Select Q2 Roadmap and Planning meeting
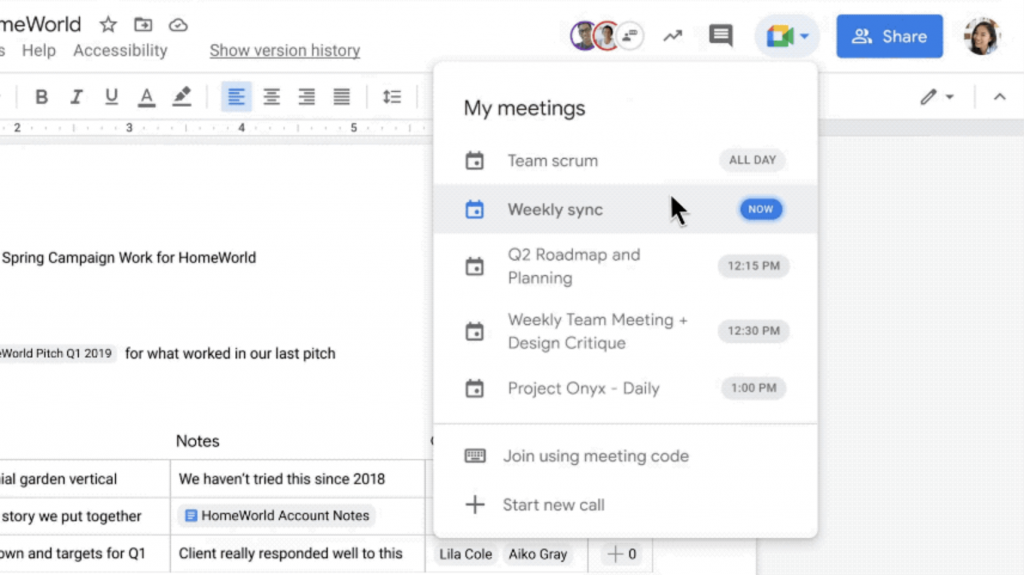1024x575 pixels. coord(625,266)
